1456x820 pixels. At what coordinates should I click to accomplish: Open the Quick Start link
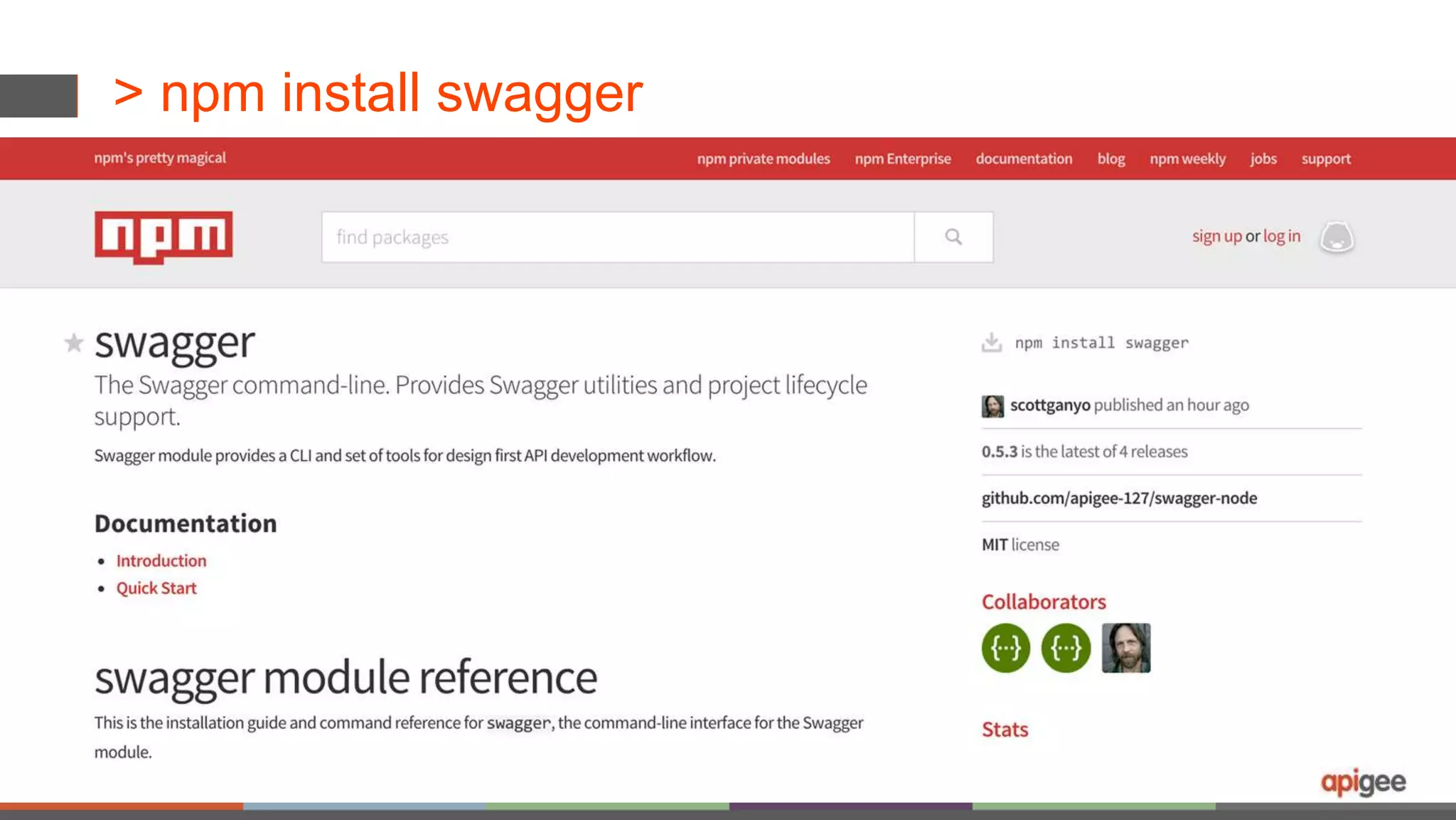(x=156, y=588)
